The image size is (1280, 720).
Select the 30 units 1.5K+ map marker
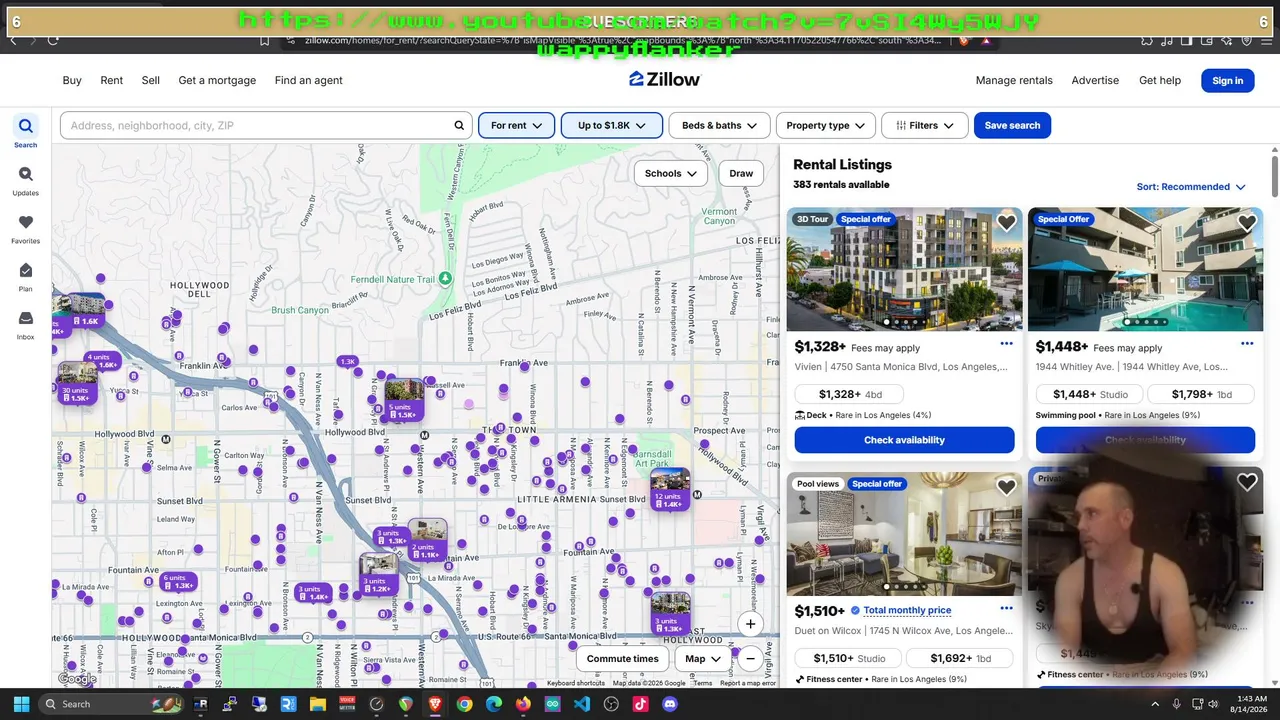point(76,383)
